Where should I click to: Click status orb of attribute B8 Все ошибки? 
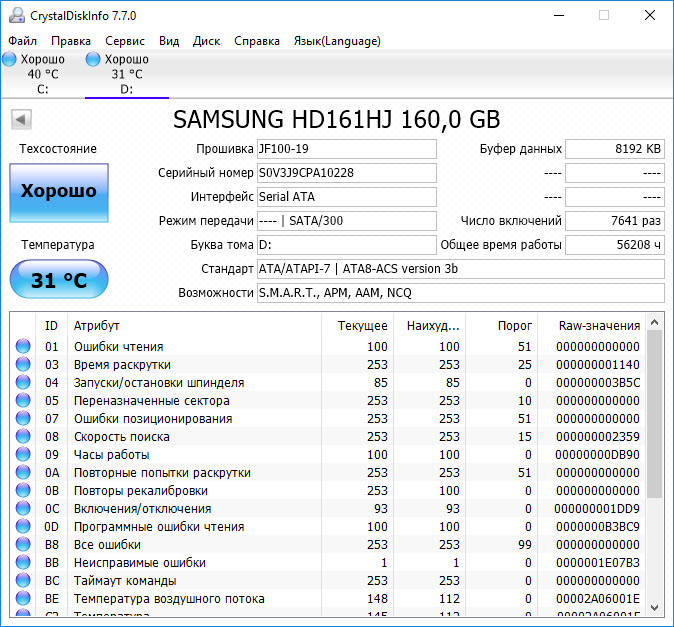(x=23, y=544)
